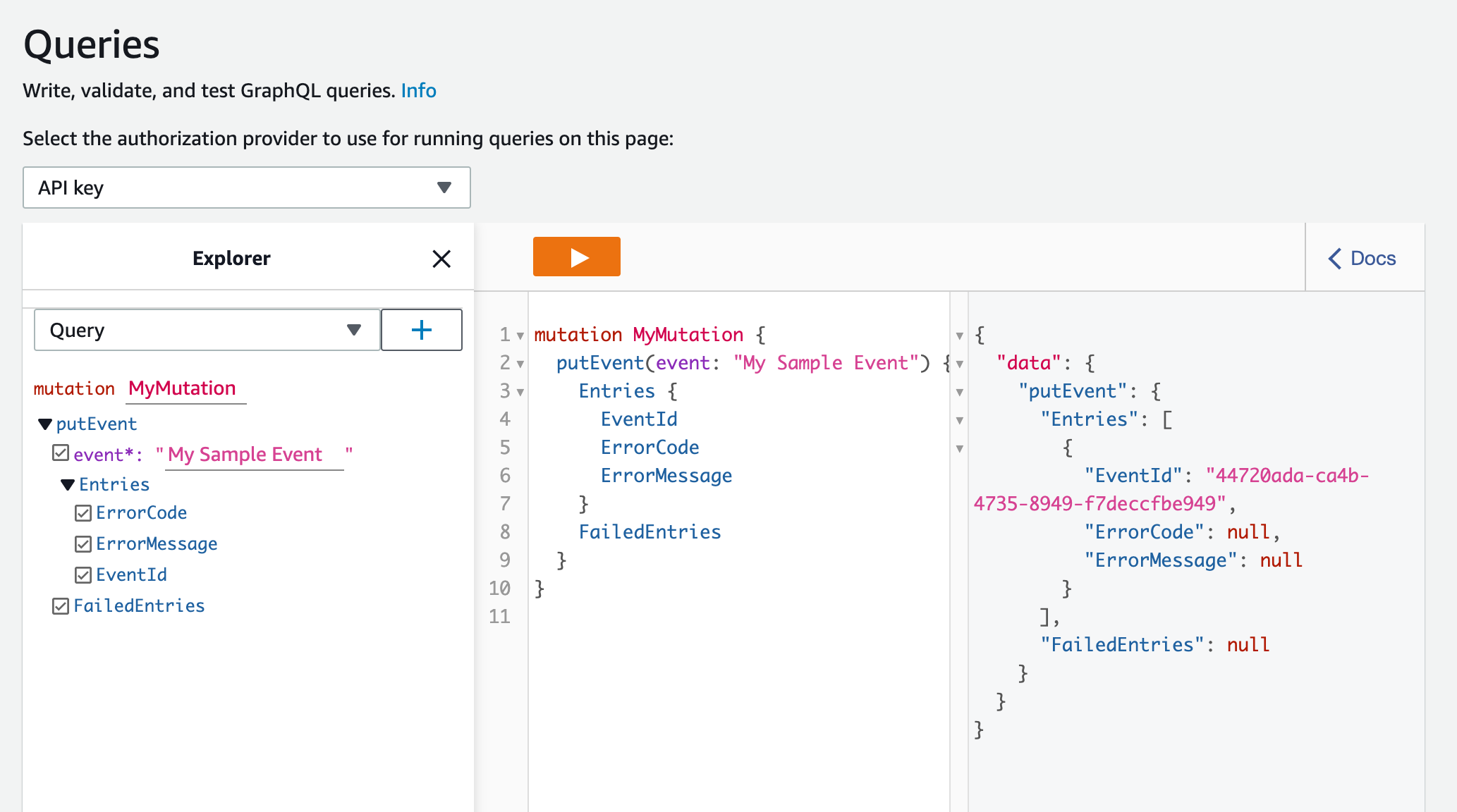Fold the array item brace under "Entries"
Viewport: 1457px width, 812px height.
959,448
